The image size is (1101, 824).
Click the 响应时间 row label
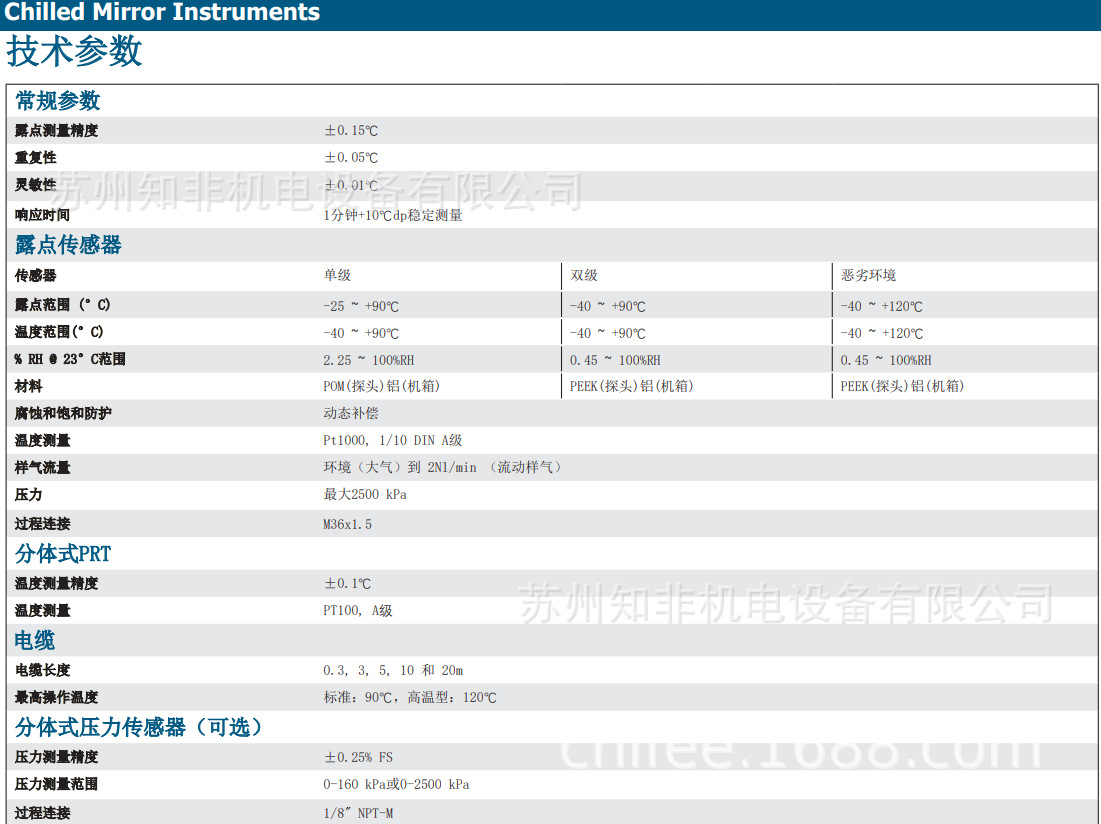pos(42,215)
